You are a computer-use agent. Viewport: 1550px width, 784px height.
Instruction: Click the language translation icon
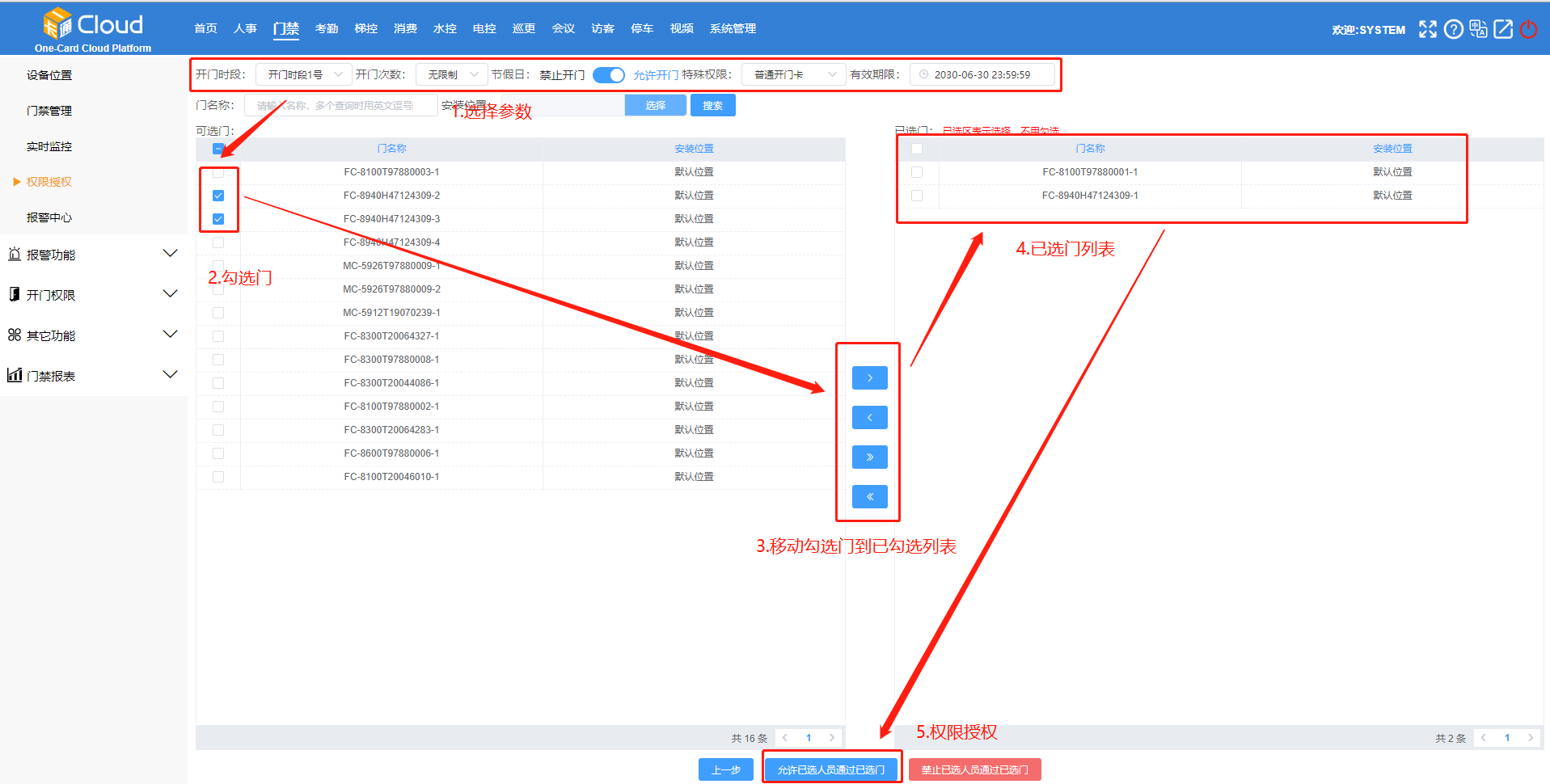tap(1478, 29)
